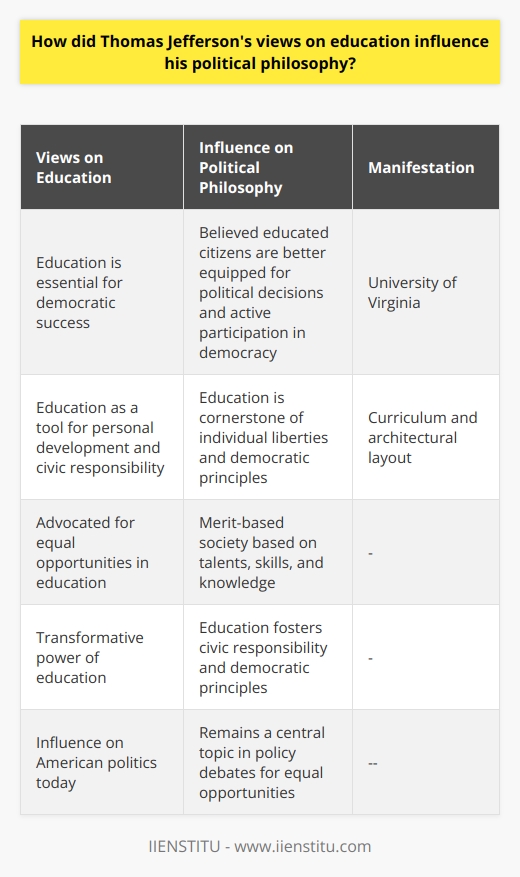
Task: Select the 'Manifestation' column header
Action: coord(426,167)
